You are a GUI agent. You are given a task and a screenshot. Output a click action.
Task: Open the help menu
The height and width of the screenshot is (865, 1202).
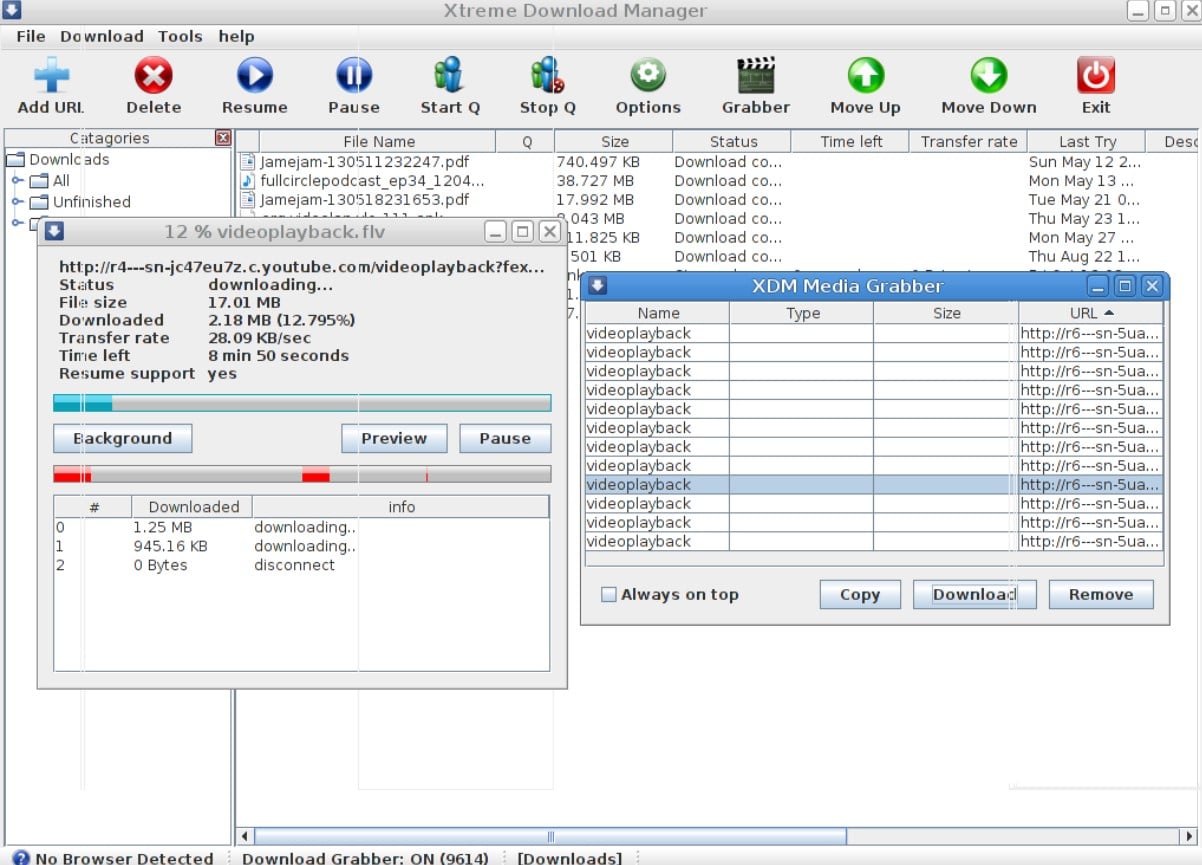(x=237, y=36)
